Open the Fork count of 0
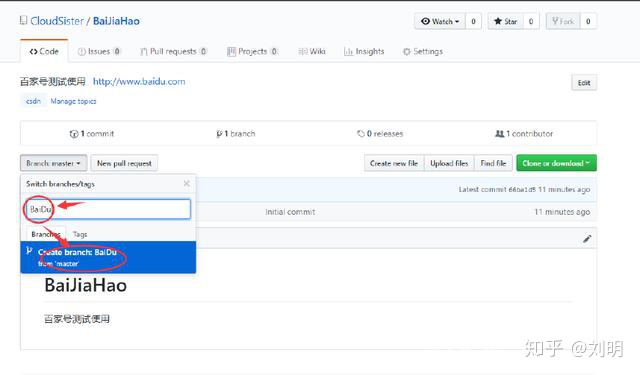 (x=588, y=21)
